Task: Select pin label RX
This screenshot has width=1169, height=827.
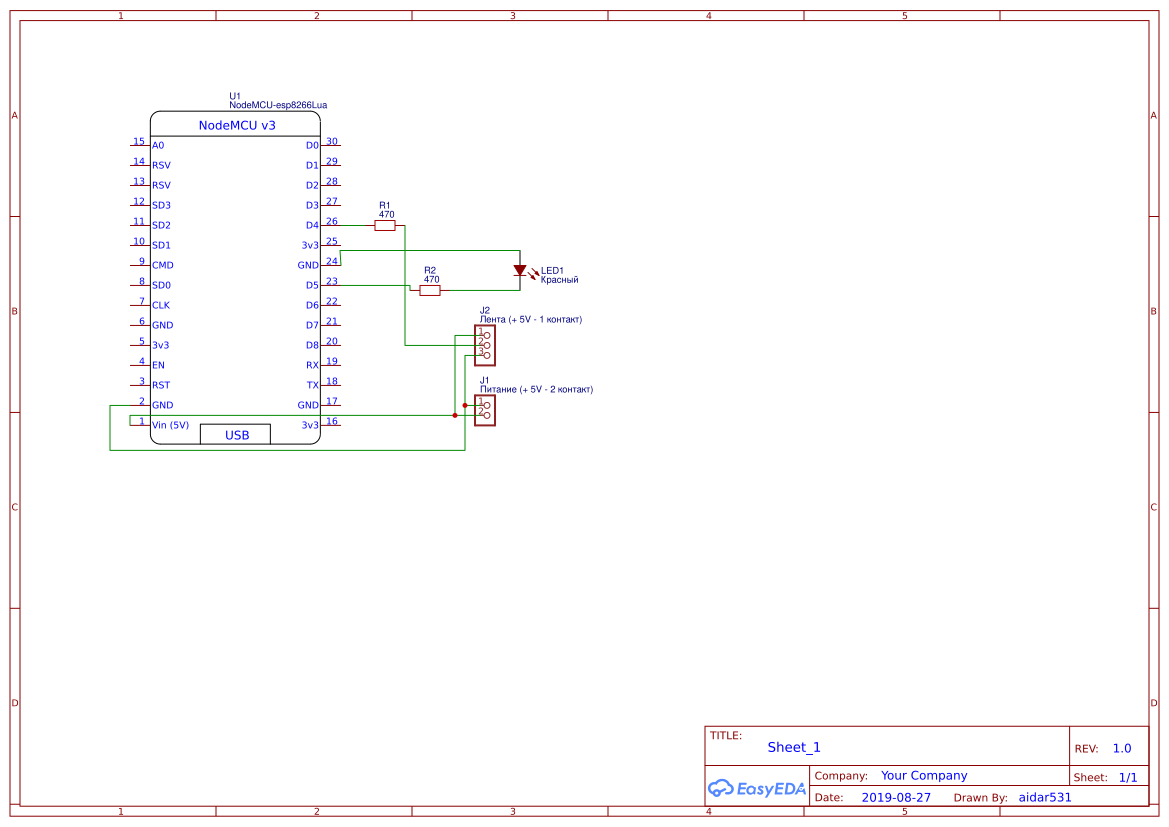Action: coord(312,365)
